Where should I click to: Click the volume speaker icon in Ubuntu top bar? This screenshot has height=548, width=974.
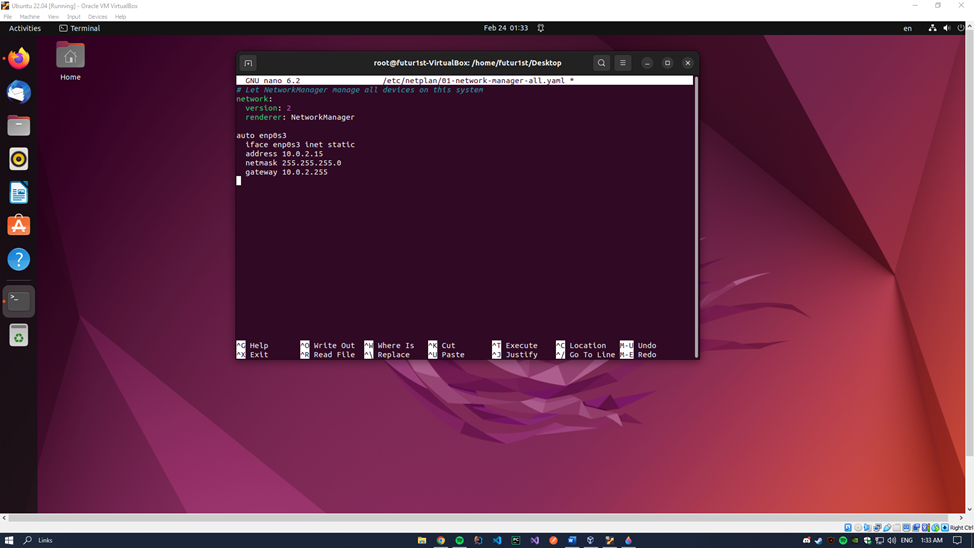pyautogui.click(x=947, y=28)
